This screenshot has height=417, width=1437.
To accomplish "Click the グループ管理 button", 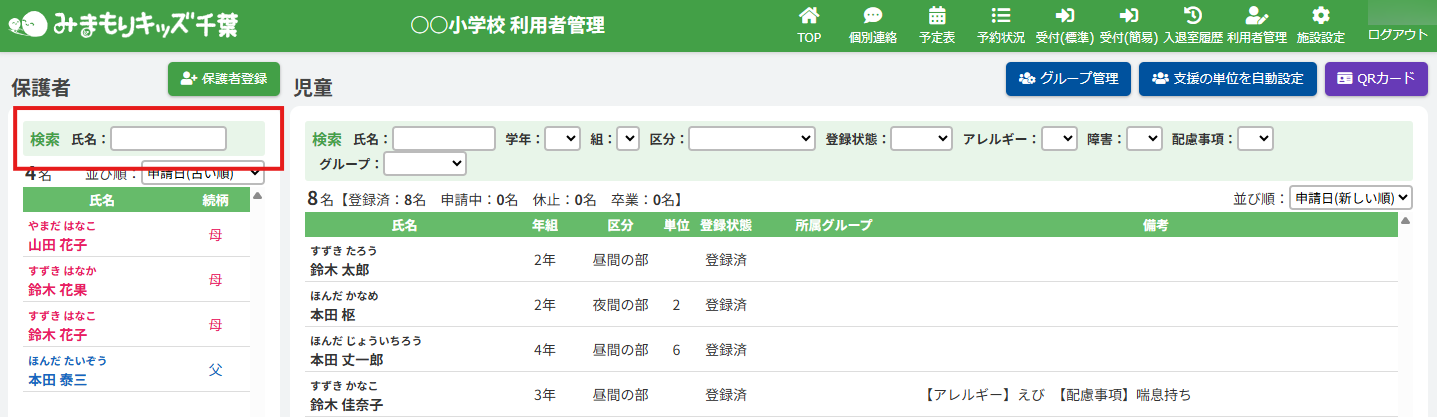I will (1068, 79).
